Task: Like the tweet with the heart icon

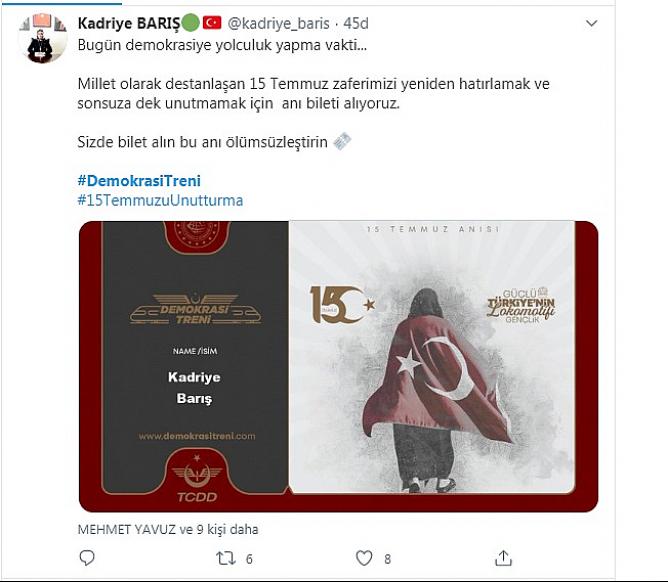Action: point(364,558)
